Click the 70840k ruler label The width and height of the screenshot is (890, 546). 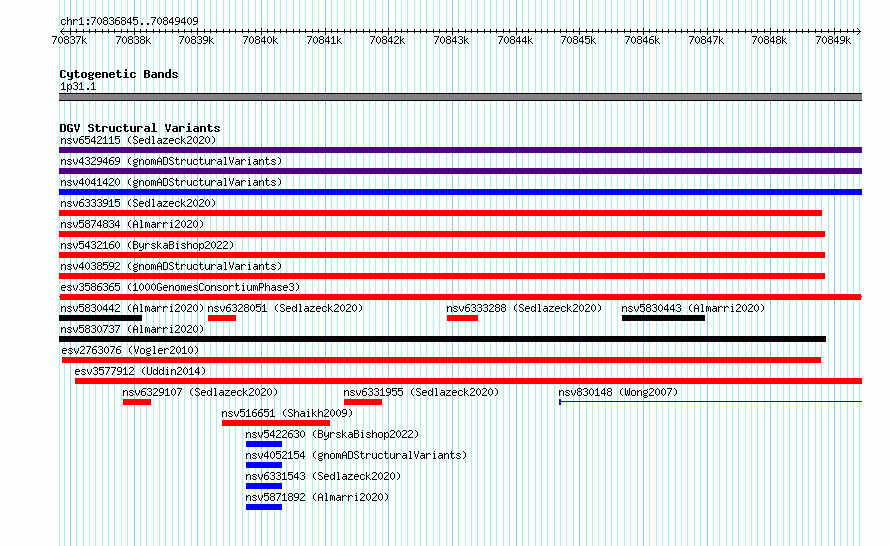click(x=260, y=40)
